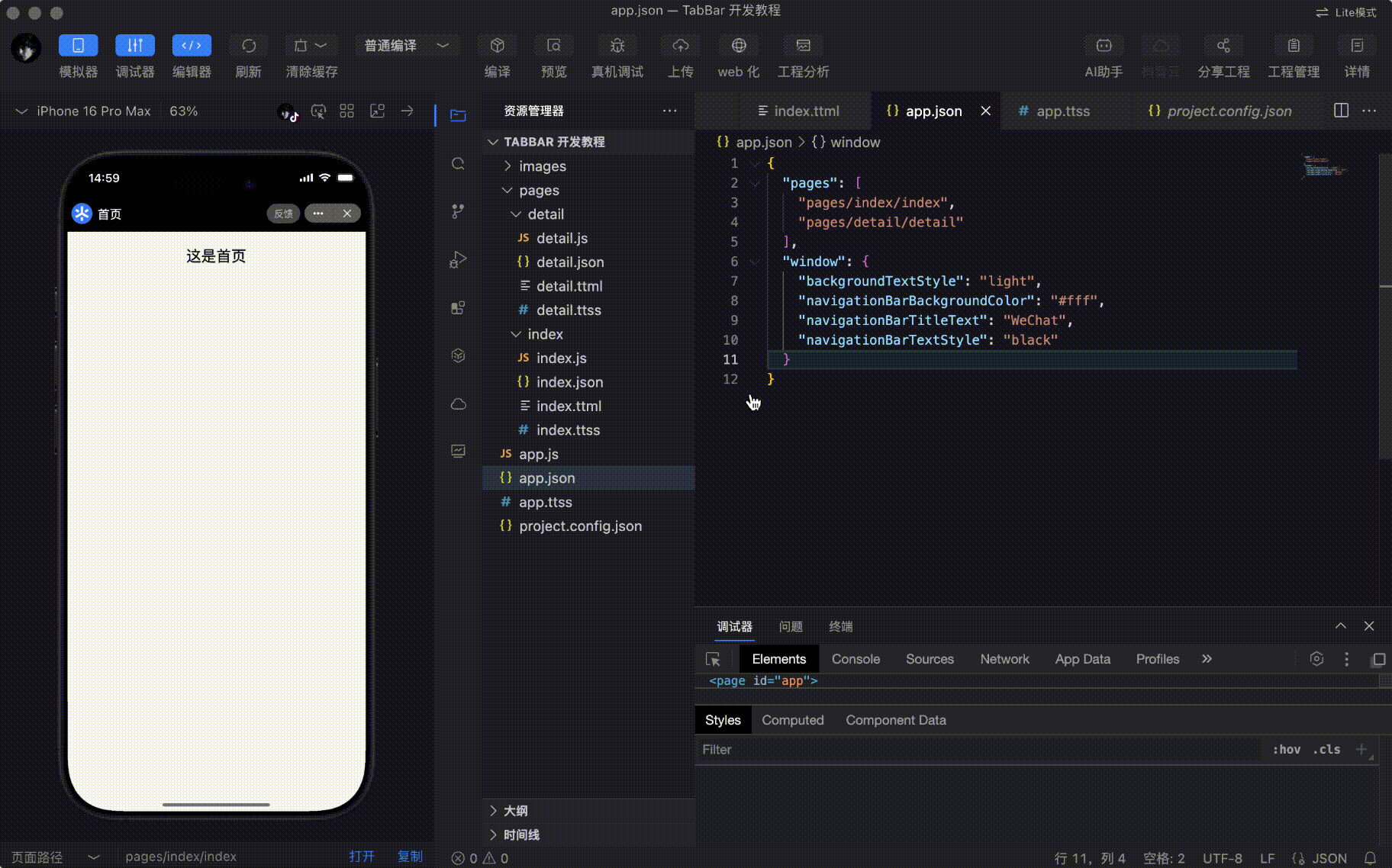The width and height of the screenshot is (1392, 868).
Task: Show more devtools tabs chevron
Action: pos(1207,659)
